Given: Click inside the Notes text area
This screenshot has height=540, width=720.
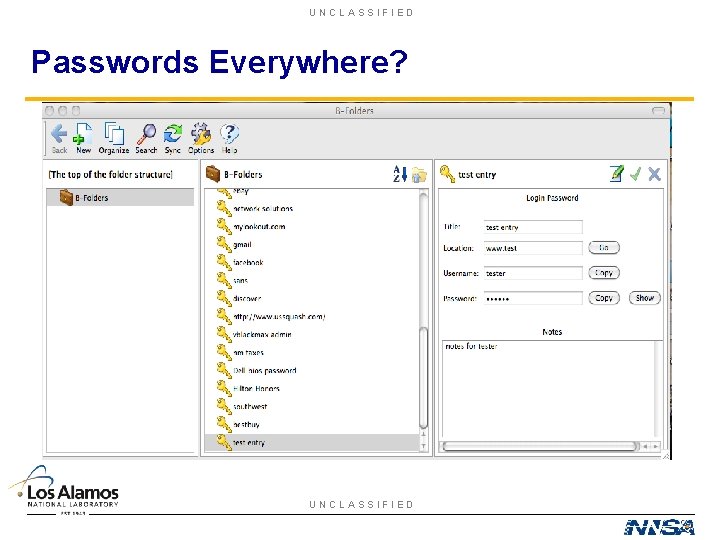Looking at the screenshot, I should click(x=548, y=389).
